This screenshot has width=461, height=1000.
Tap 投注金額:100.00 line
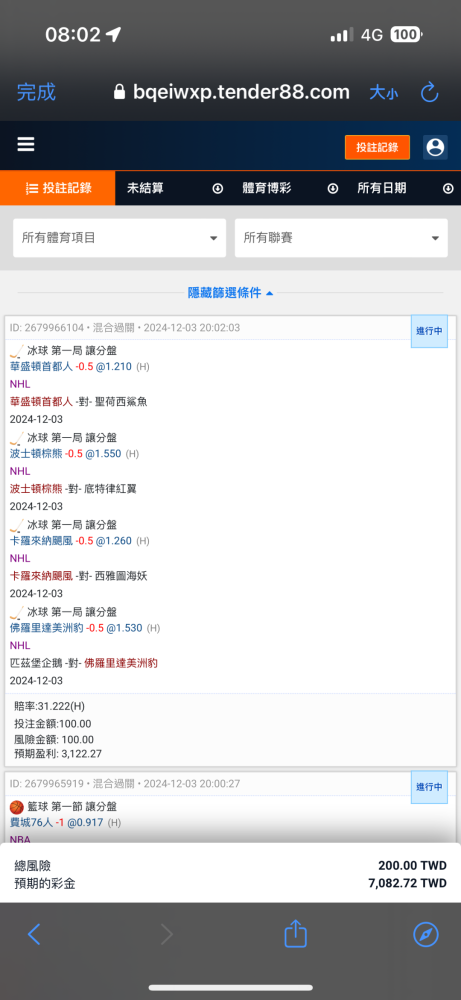(x=52, y=723)
